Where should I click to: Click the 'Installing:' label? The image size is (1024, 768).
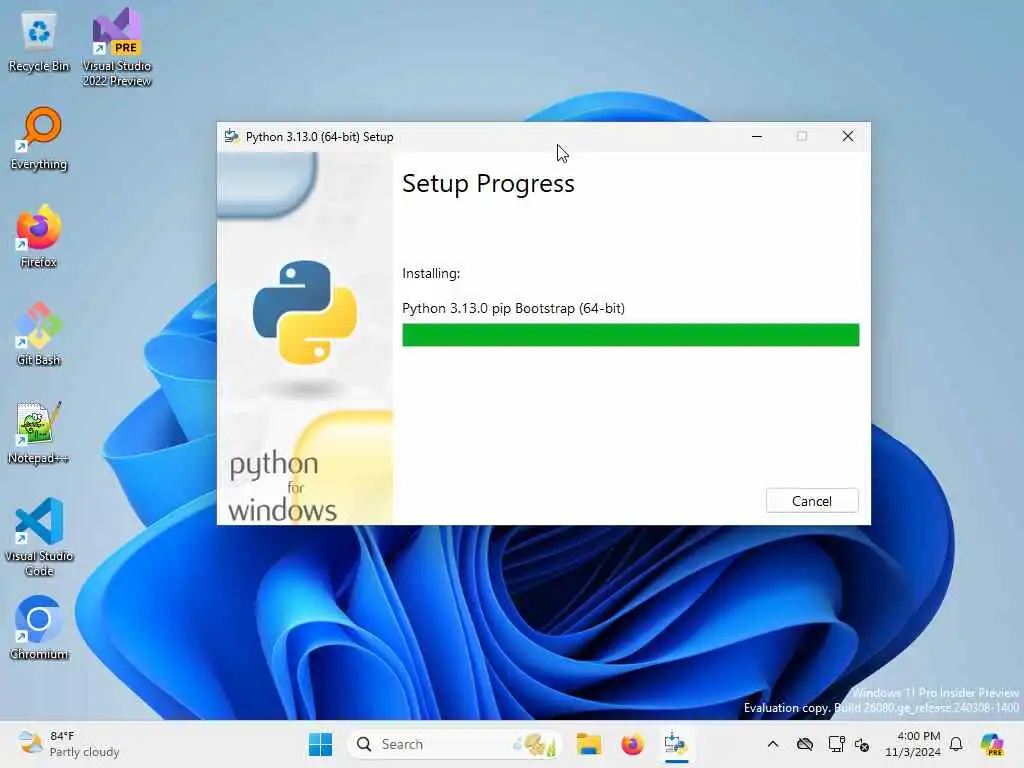pyautogui.click(x=431, y=274)
